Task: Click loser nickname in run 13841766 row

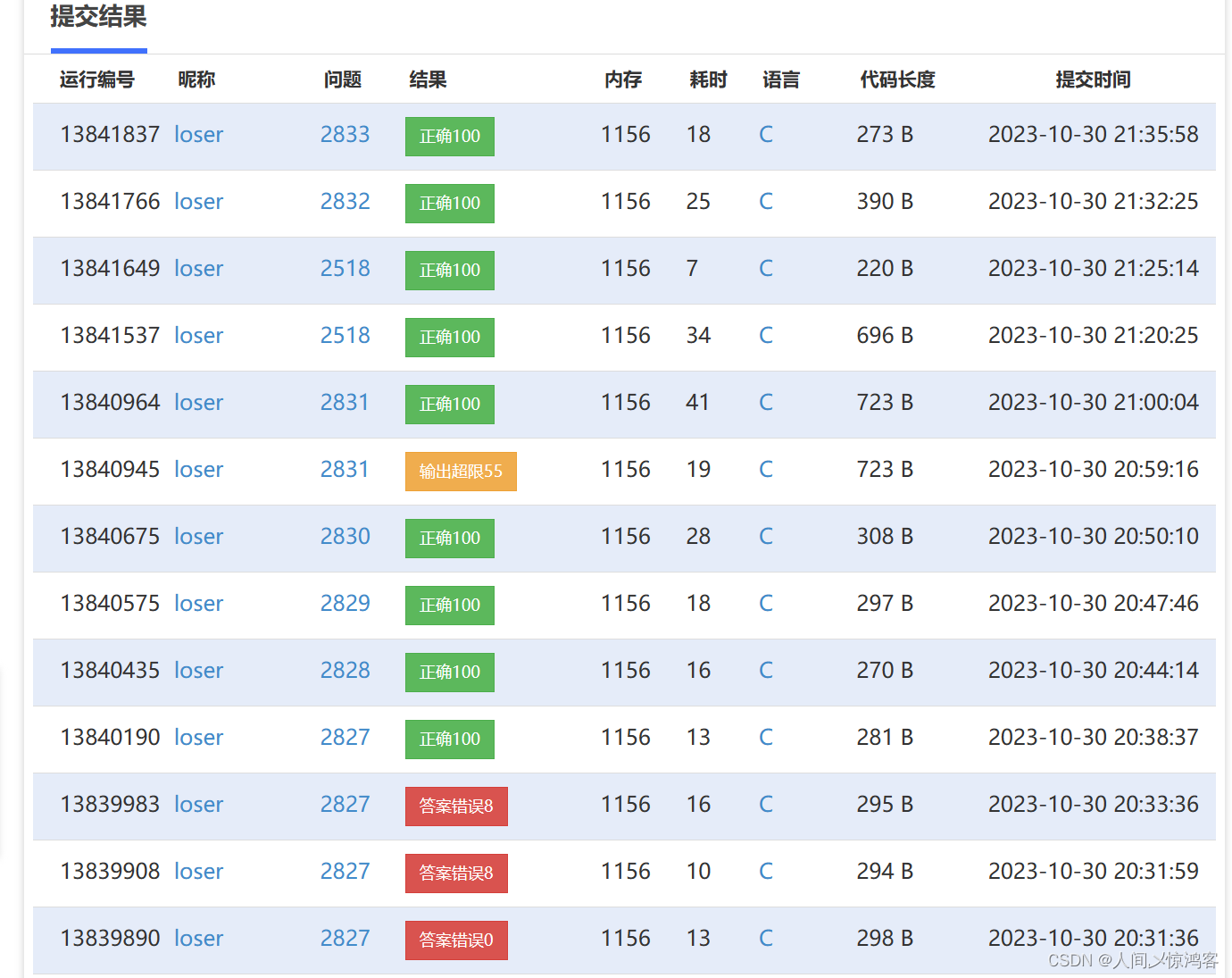Action: point(198,202)
